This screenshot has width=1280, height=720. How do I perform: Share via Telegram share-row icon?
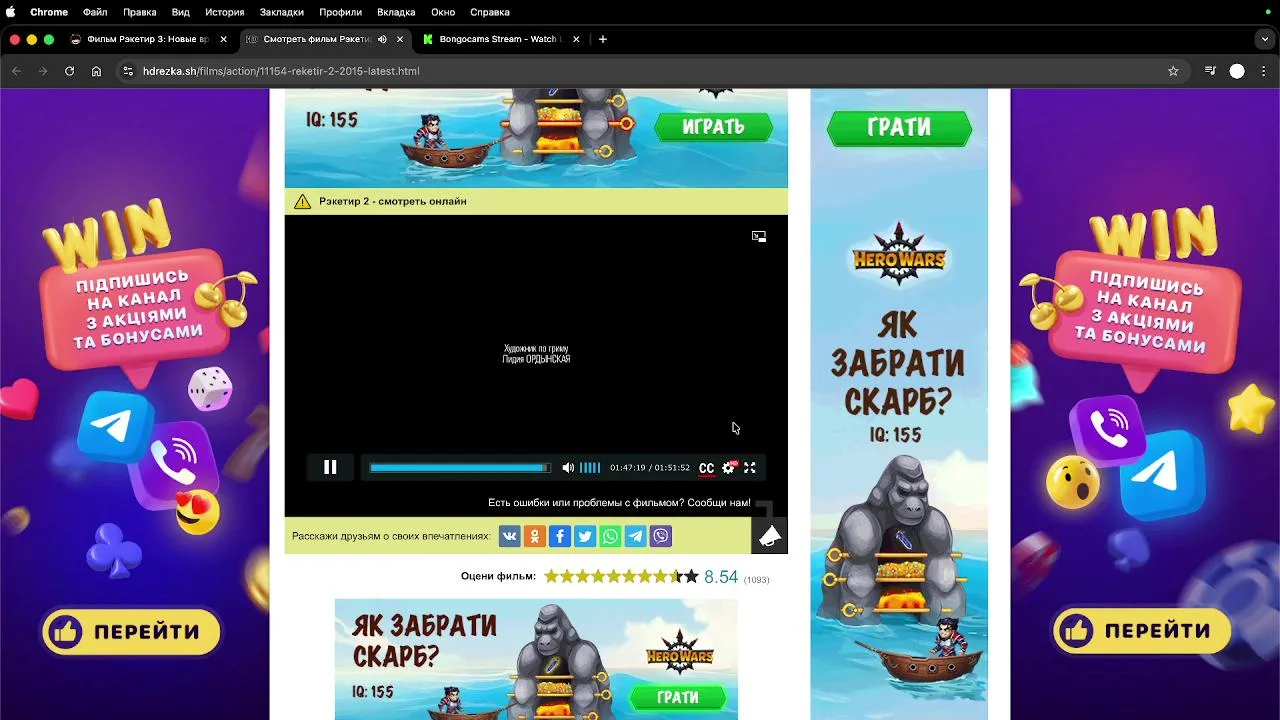click(635, 536)
